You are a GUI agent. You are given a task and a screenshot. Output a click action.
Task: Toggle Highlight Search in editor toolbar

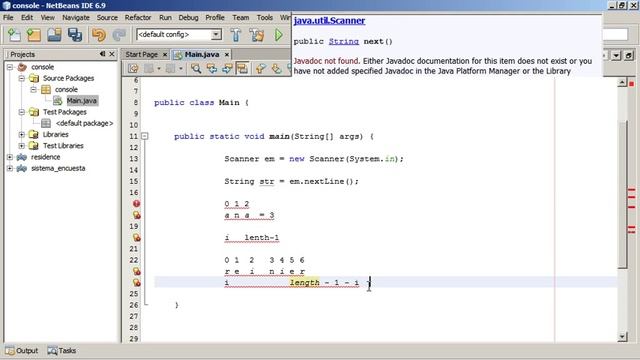tap(242, 69)
